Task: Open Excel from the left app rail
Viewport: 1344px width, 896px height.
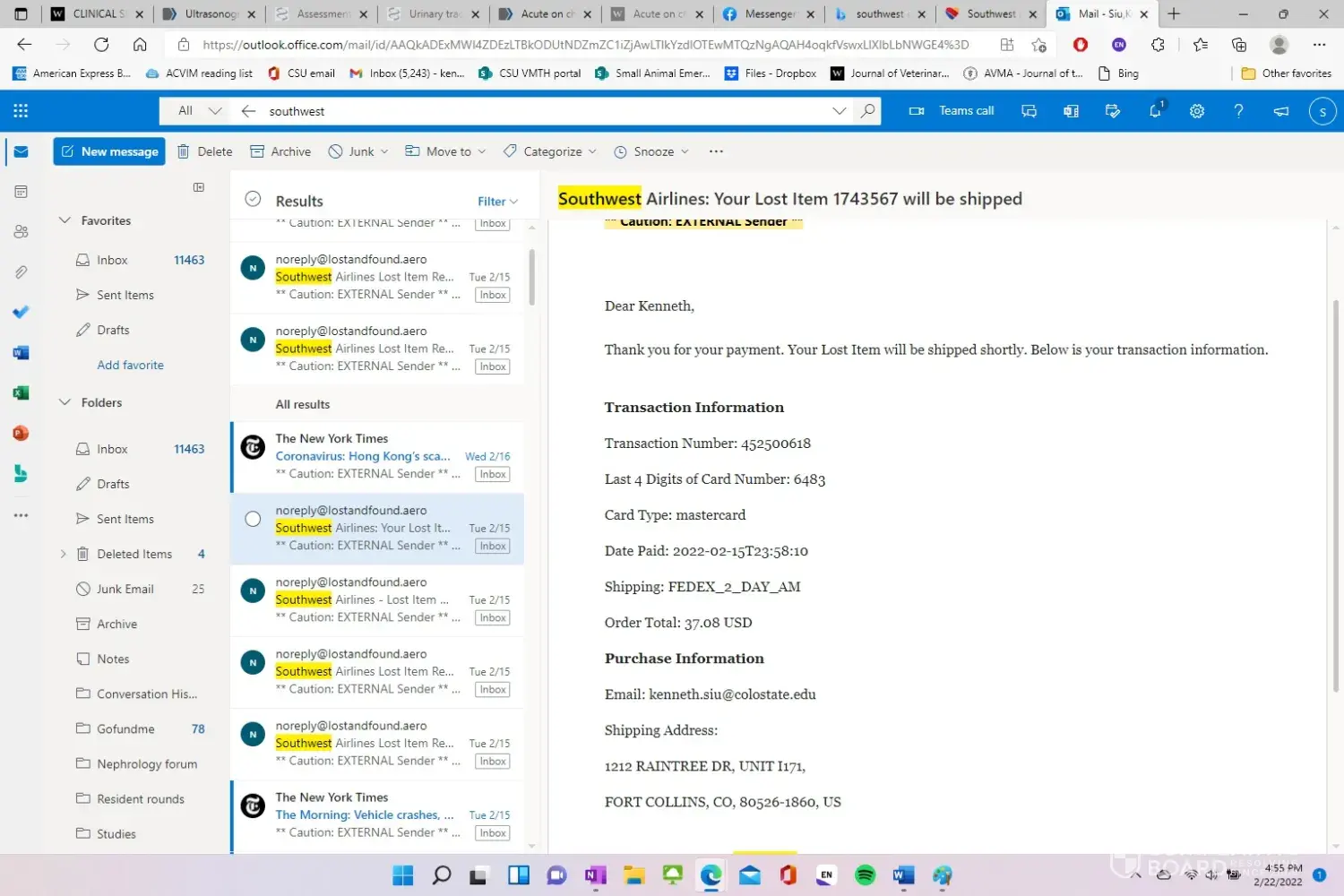Action: coord(21,393)
